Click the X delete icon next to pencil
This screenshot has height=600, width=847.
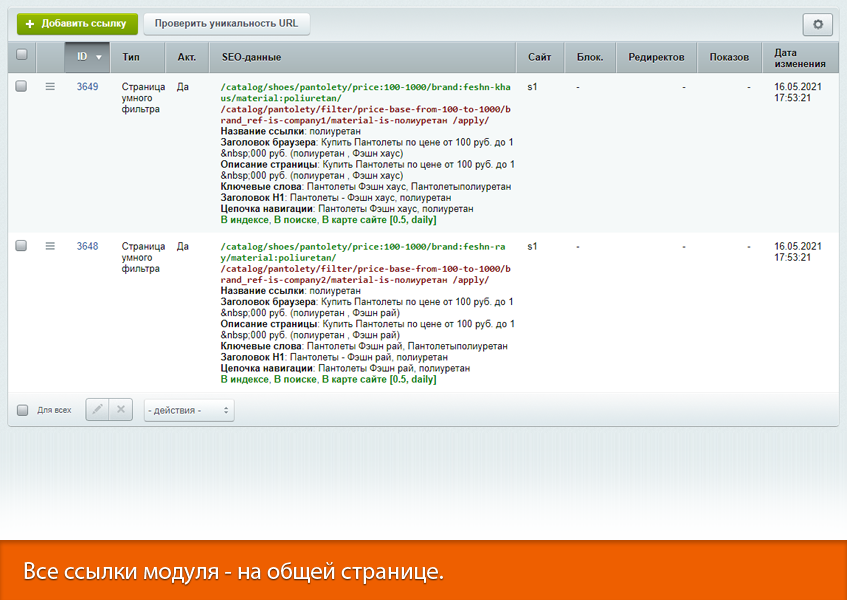(121, 409)
